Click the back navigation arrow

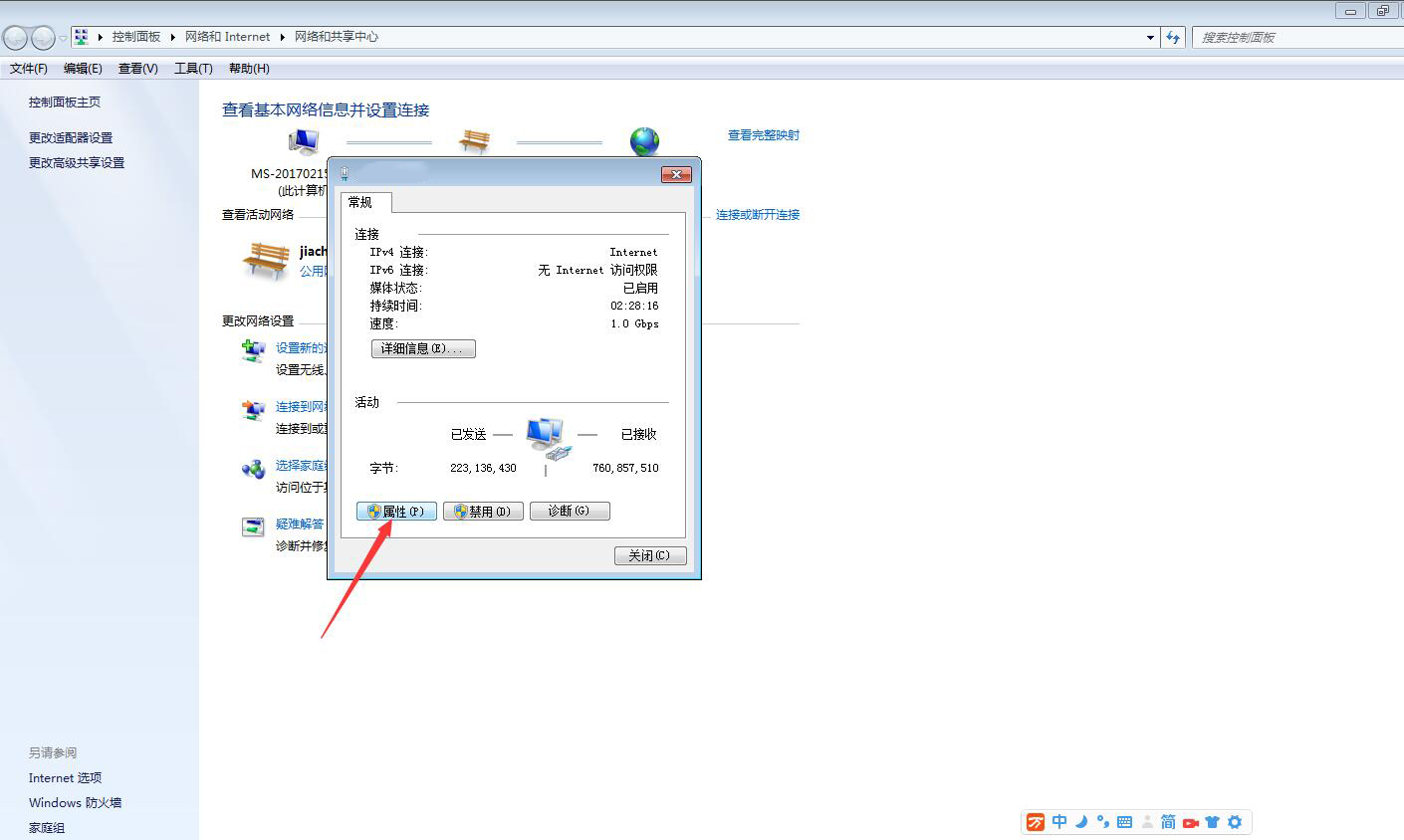(x=15, y=38)
